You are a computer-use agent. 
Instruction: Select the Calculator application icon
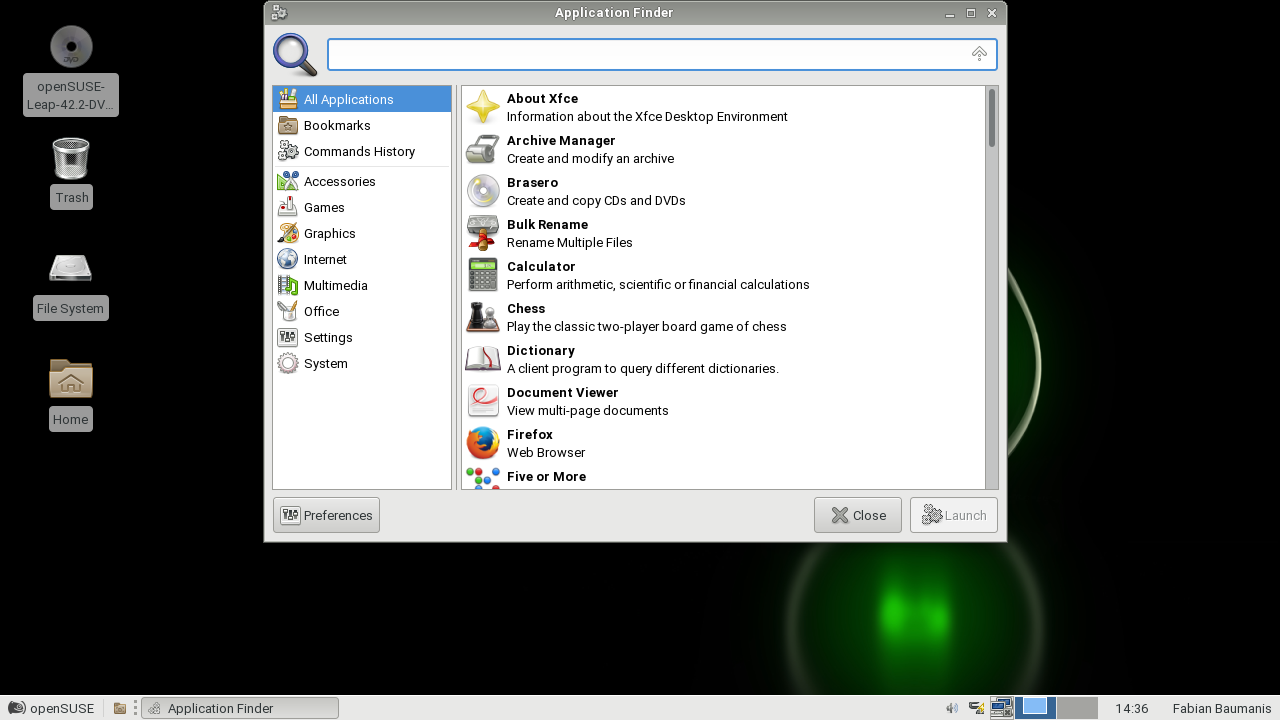[483, 275]
